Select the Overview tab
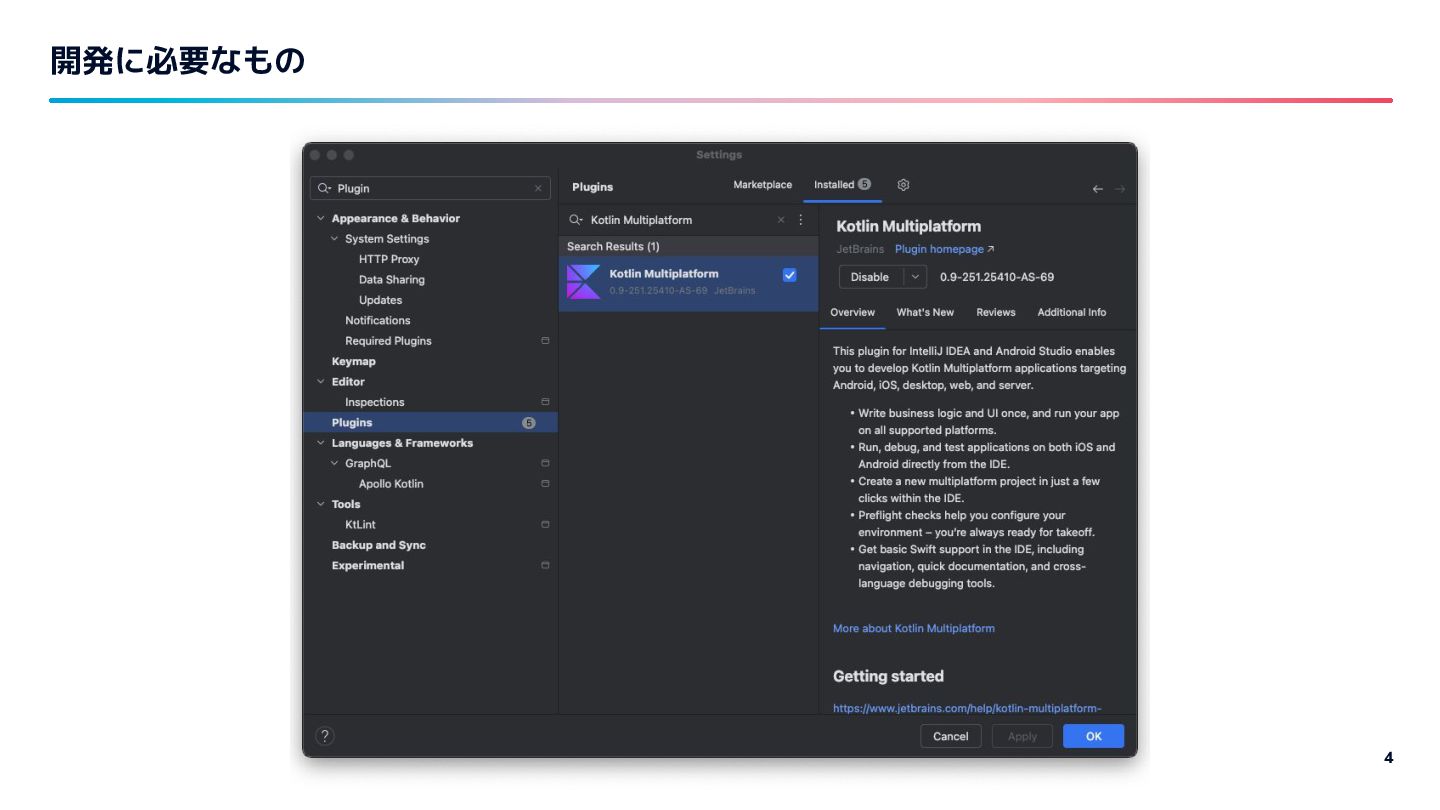1440x810 pixels. 852,312
